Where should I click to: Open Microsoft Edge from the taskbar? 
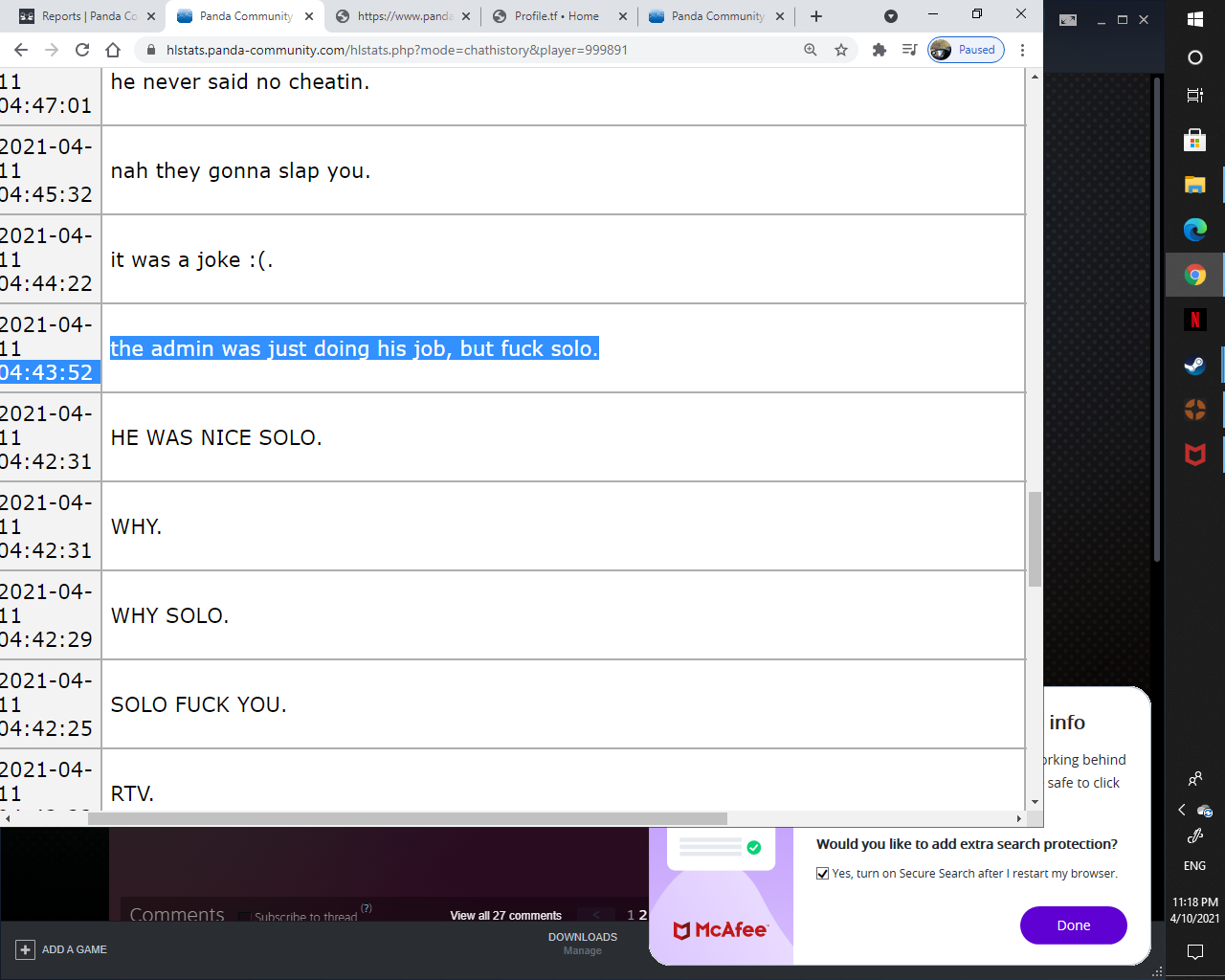[x=1194, y=230]
